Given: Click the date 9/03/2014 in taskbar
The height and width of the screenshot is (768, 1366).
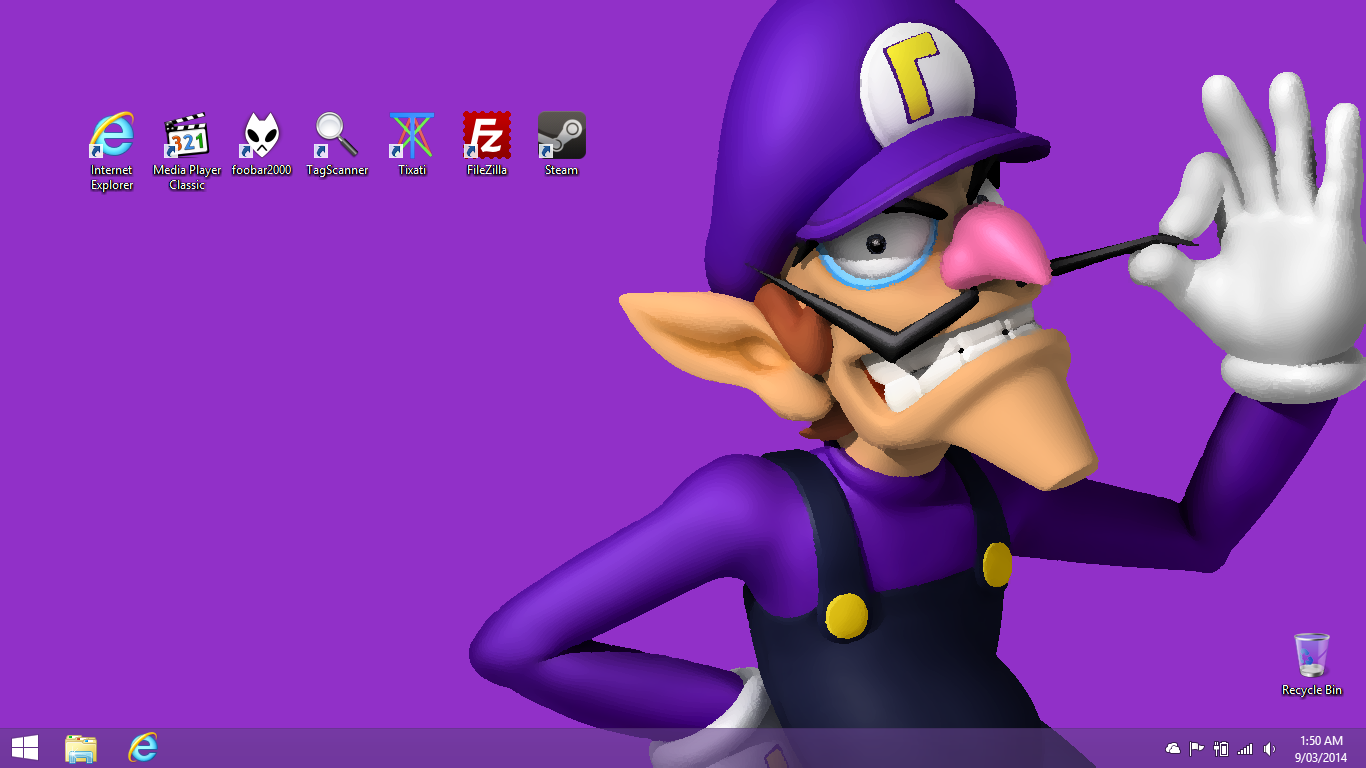Looking at the screenshot, I should point(1321,757).
